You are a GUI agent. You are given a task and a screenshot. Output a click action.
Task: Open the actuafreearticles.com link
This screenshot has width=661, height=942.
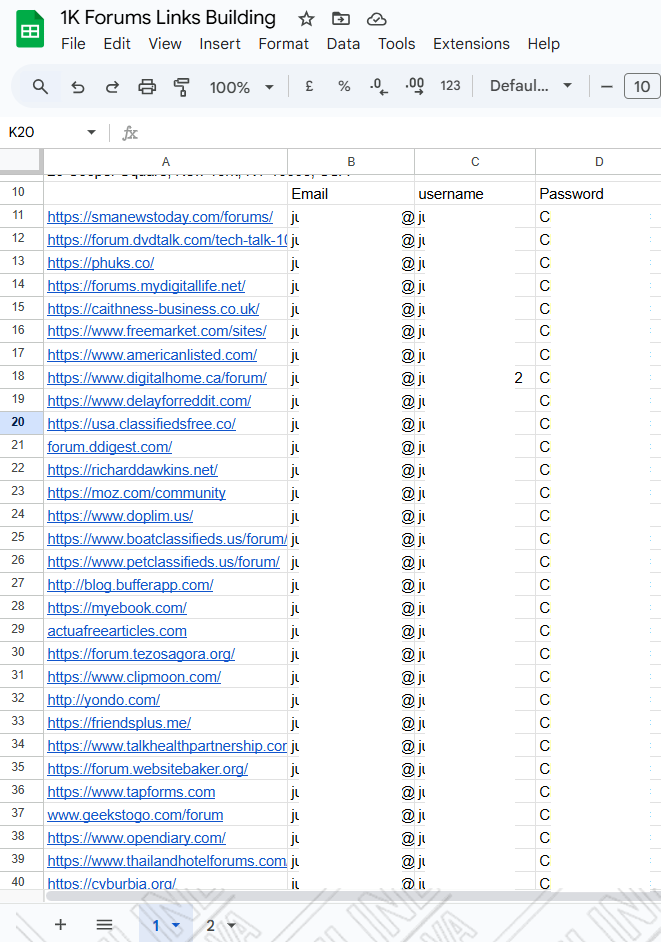click(117, 631)
